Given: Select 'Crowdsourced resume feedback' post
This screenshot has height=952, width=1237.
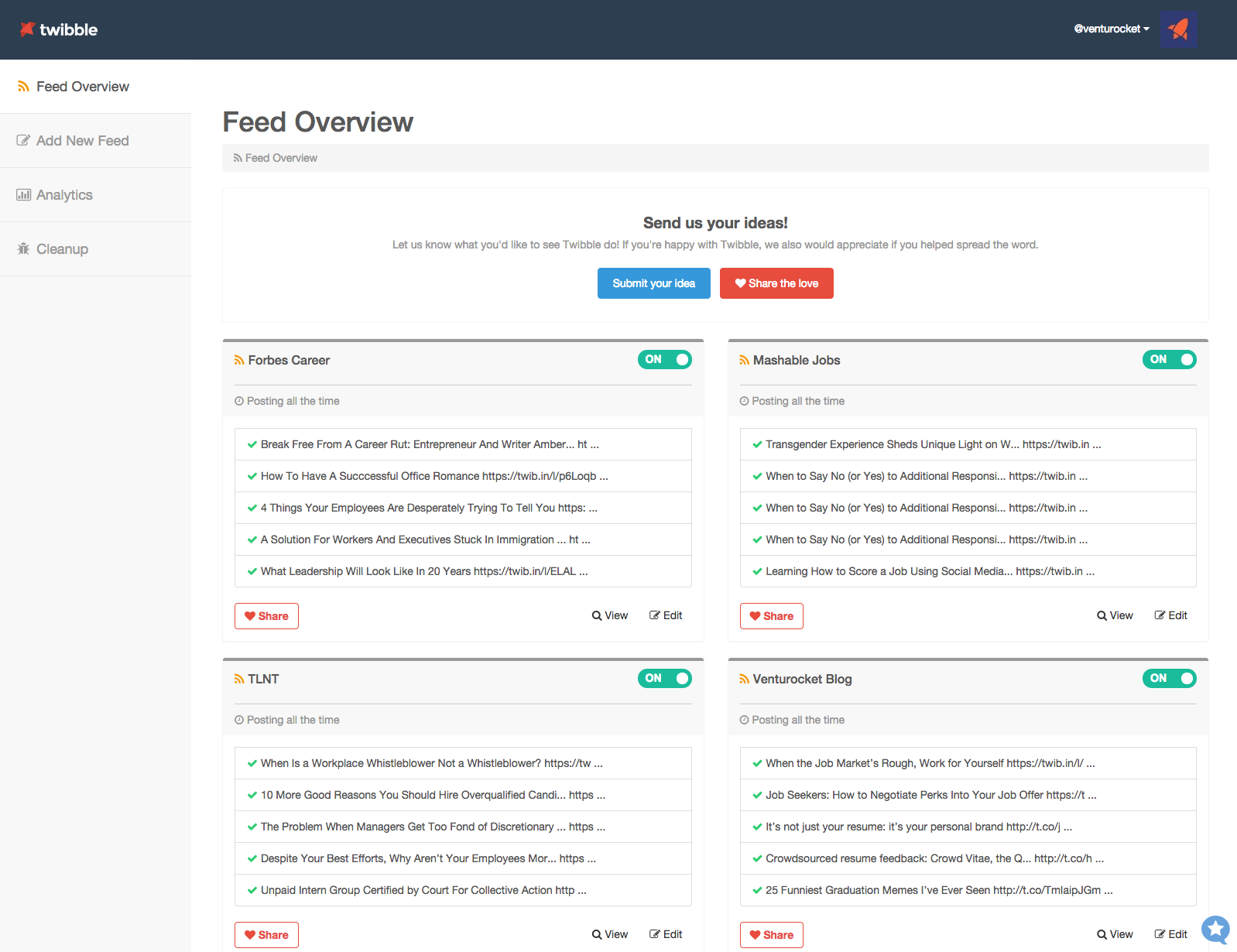Looking at the screenshot, I should pyautogui.click(x=968, y=858).
